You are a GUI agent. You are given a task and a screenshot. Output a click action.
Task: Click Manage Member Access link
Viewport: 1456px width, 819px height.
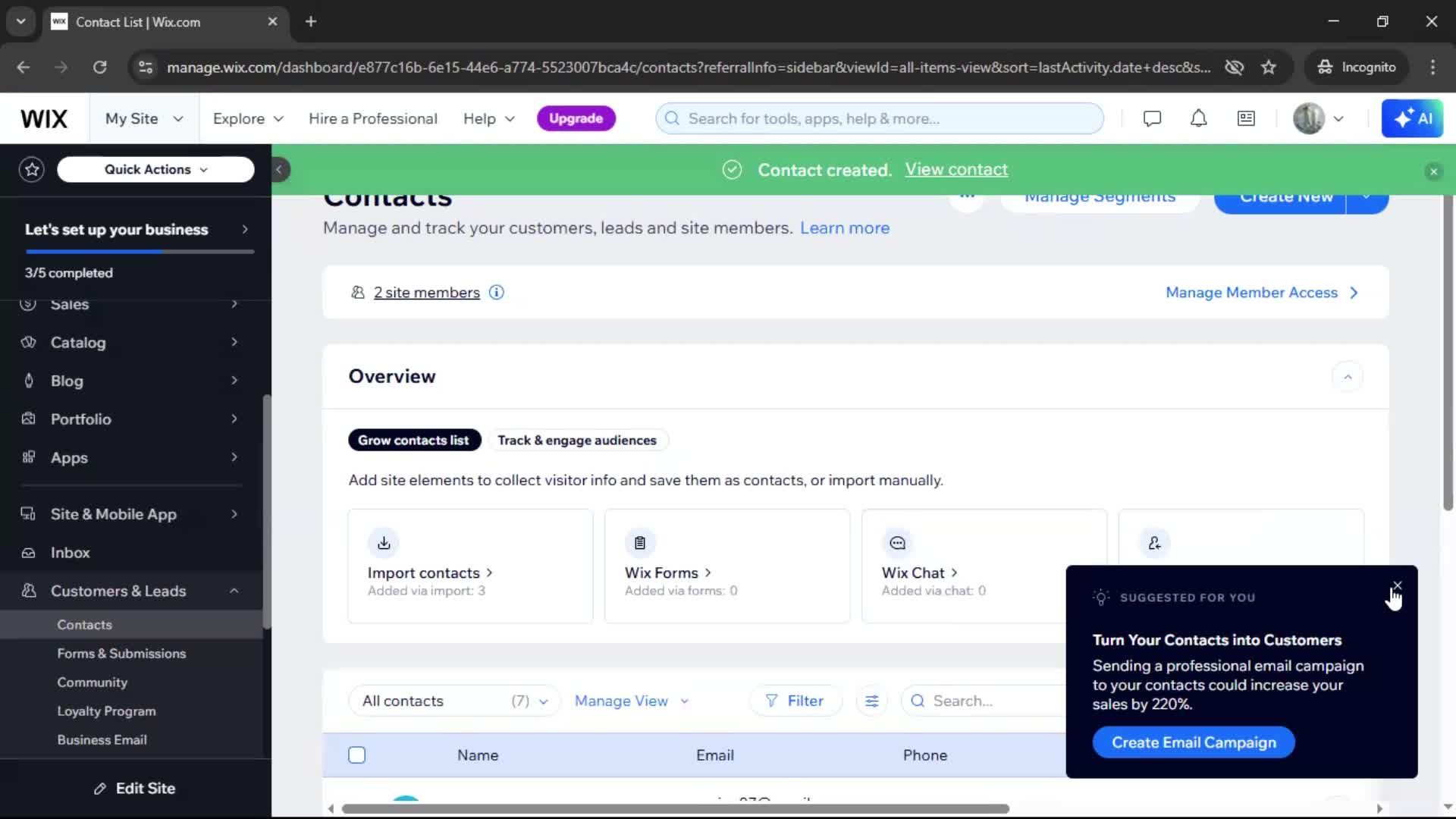coord(1261,293)
